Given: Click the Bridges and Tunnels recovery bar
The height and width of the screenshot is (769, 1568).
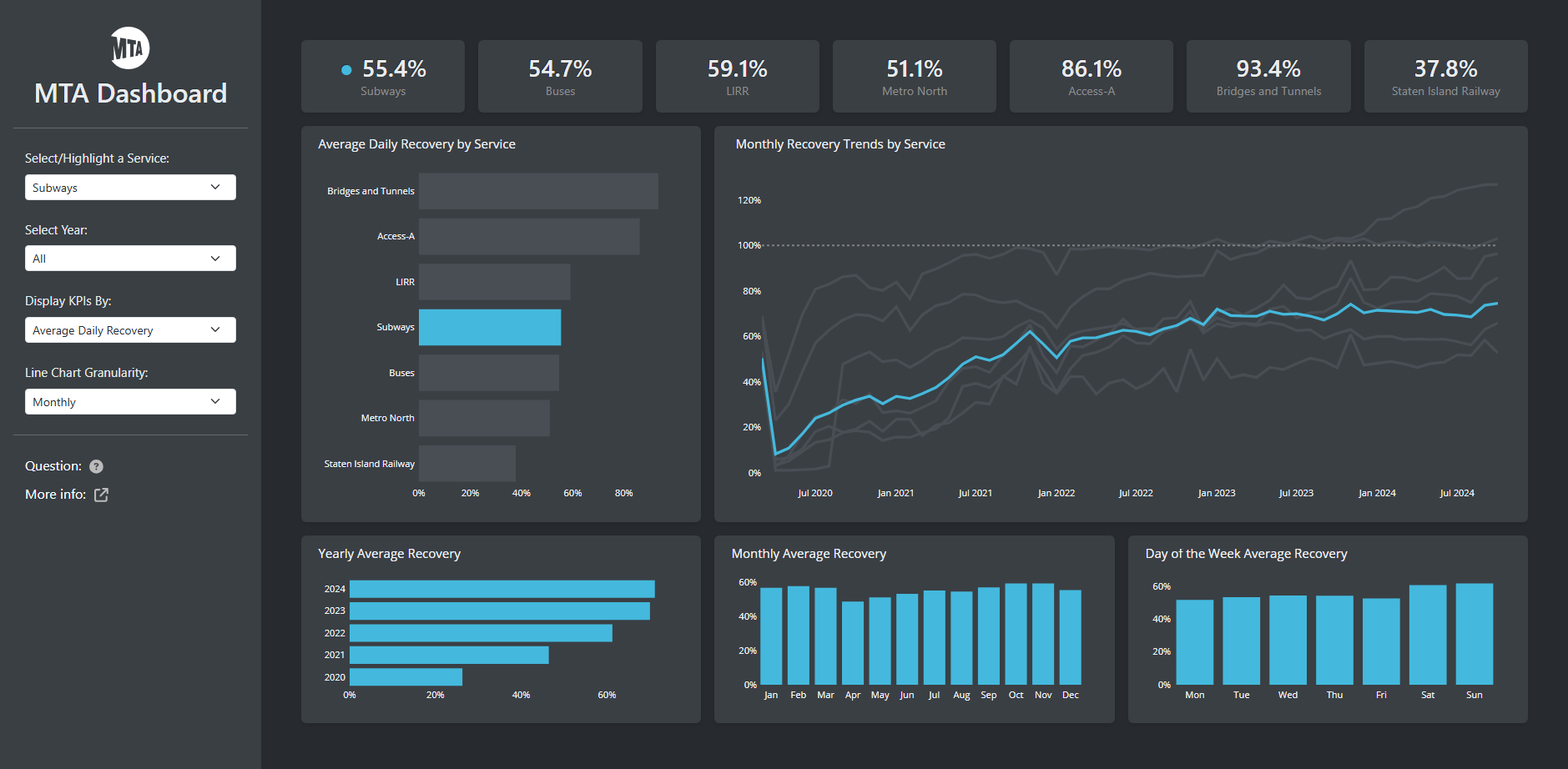Looking at the screenshot, I should (x=538, y=191).
